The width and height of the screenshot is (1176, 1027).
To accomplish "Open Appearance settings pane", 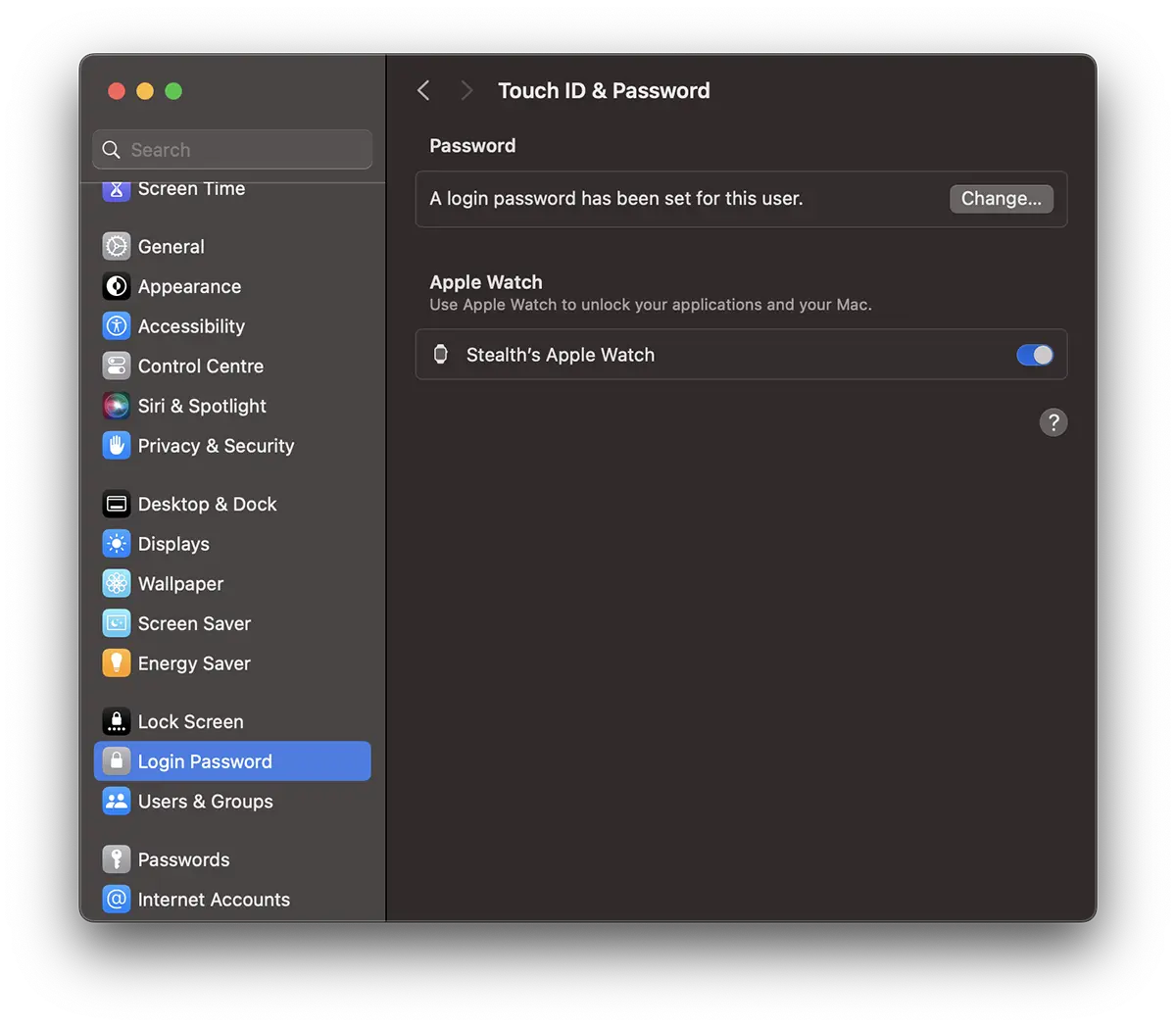I will (232, 286).
